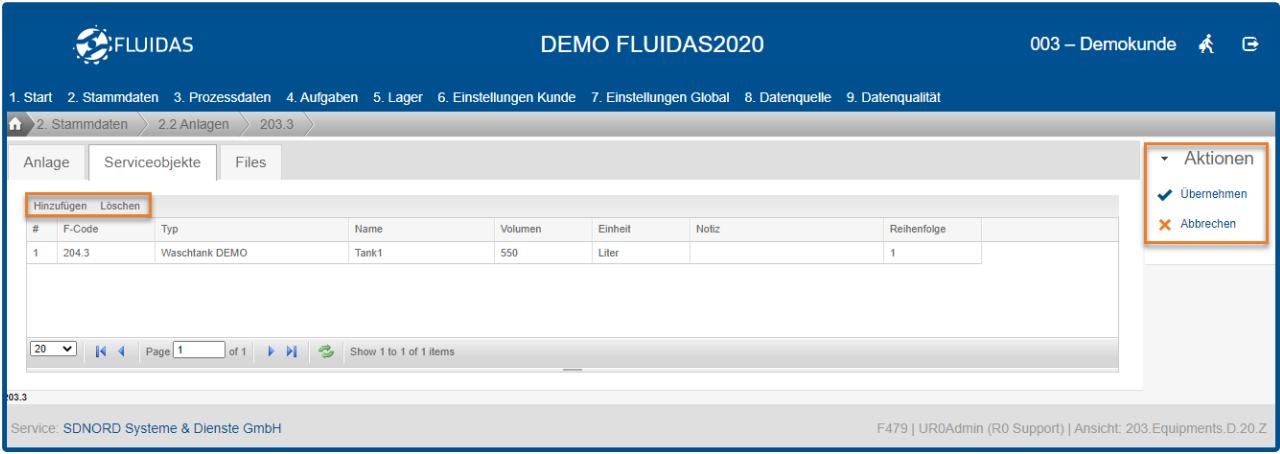
Task: Click Übernehmen to apply changes
Action: (1213, 194)
